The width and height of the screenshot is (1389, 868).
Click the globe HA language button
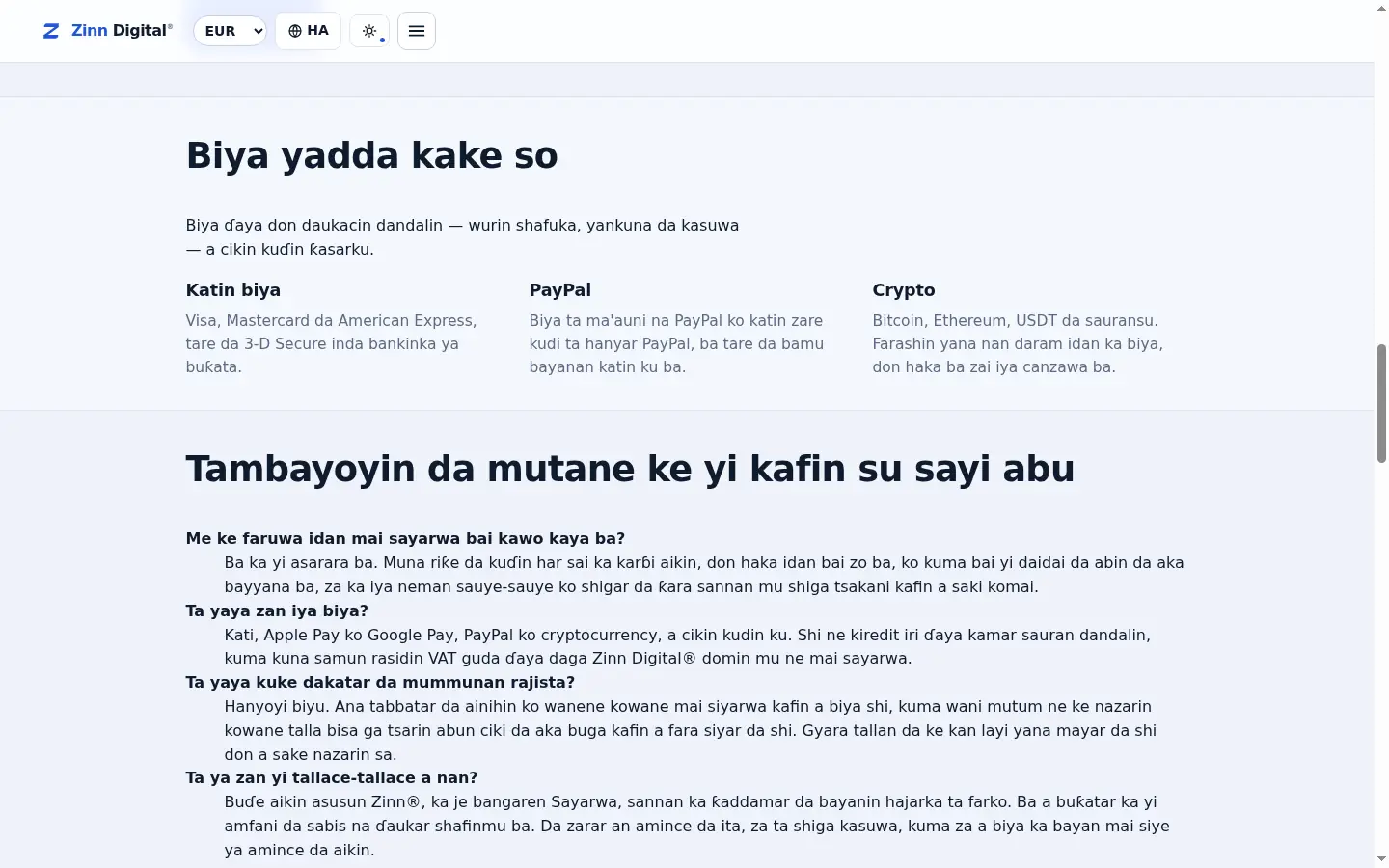[309, 31]
